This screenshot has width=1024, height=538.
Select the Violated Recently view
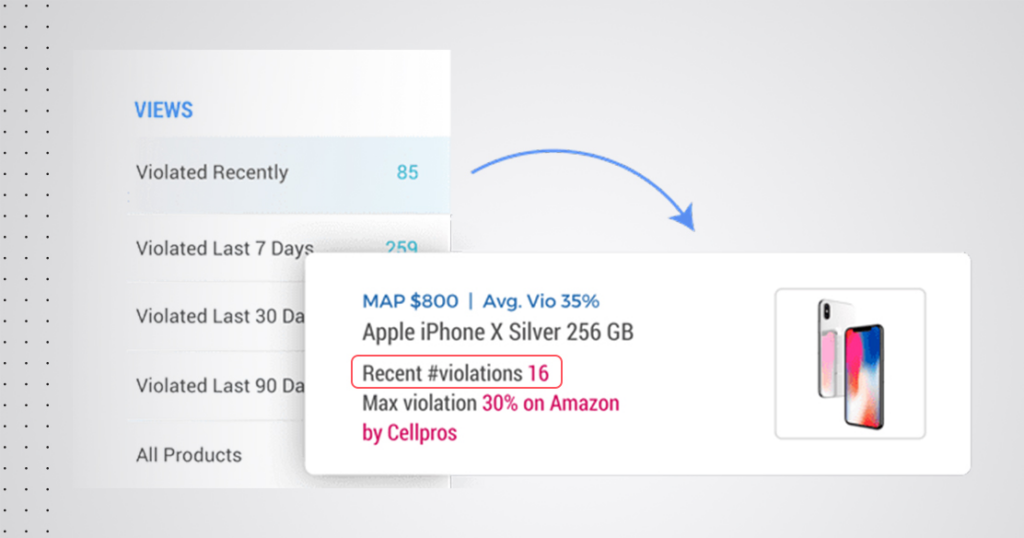click(212, 173)
